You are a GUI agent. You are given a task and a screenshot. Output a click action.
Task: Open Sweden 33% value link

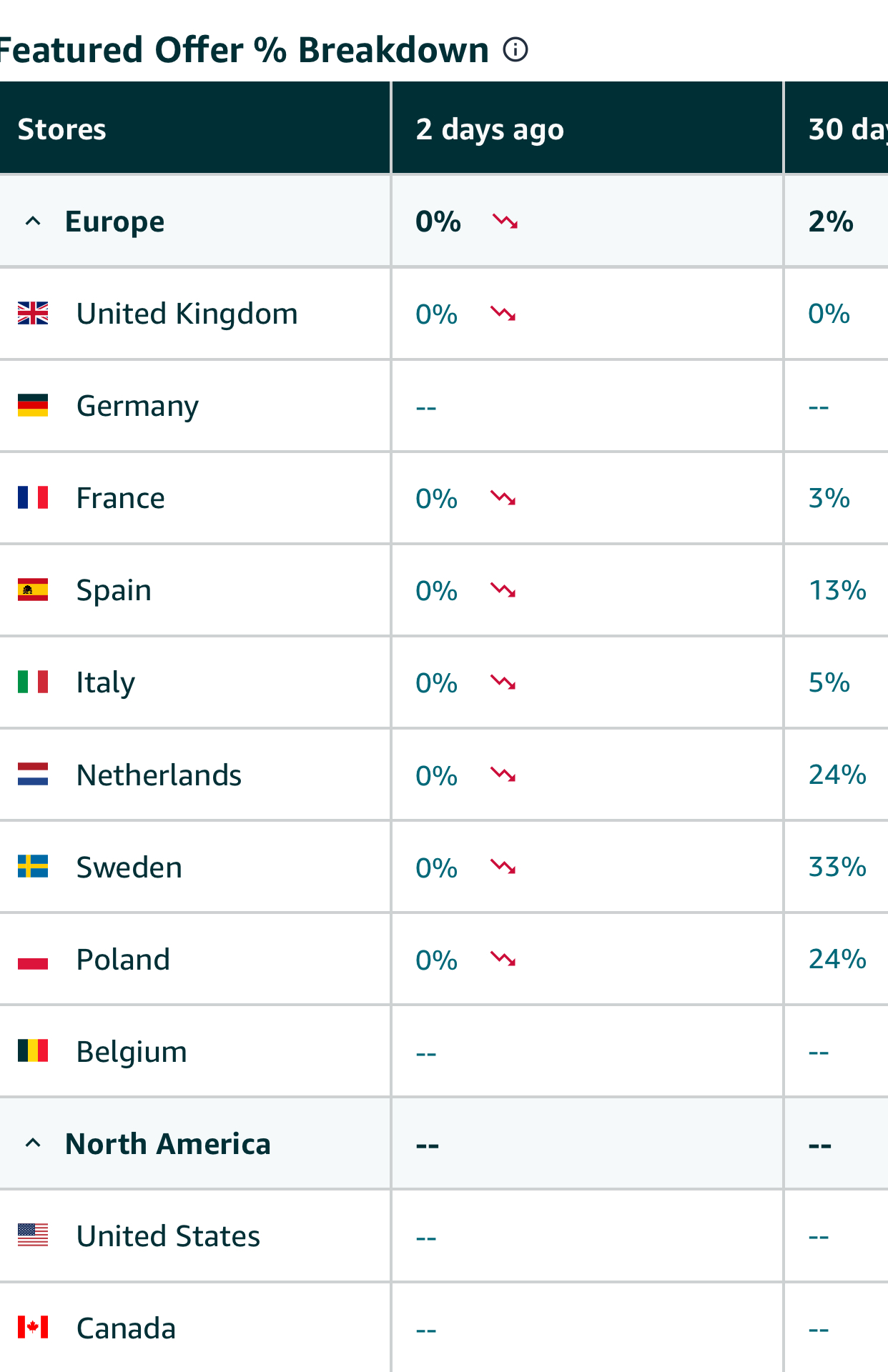pyautogui.click(x=837, y=867)
